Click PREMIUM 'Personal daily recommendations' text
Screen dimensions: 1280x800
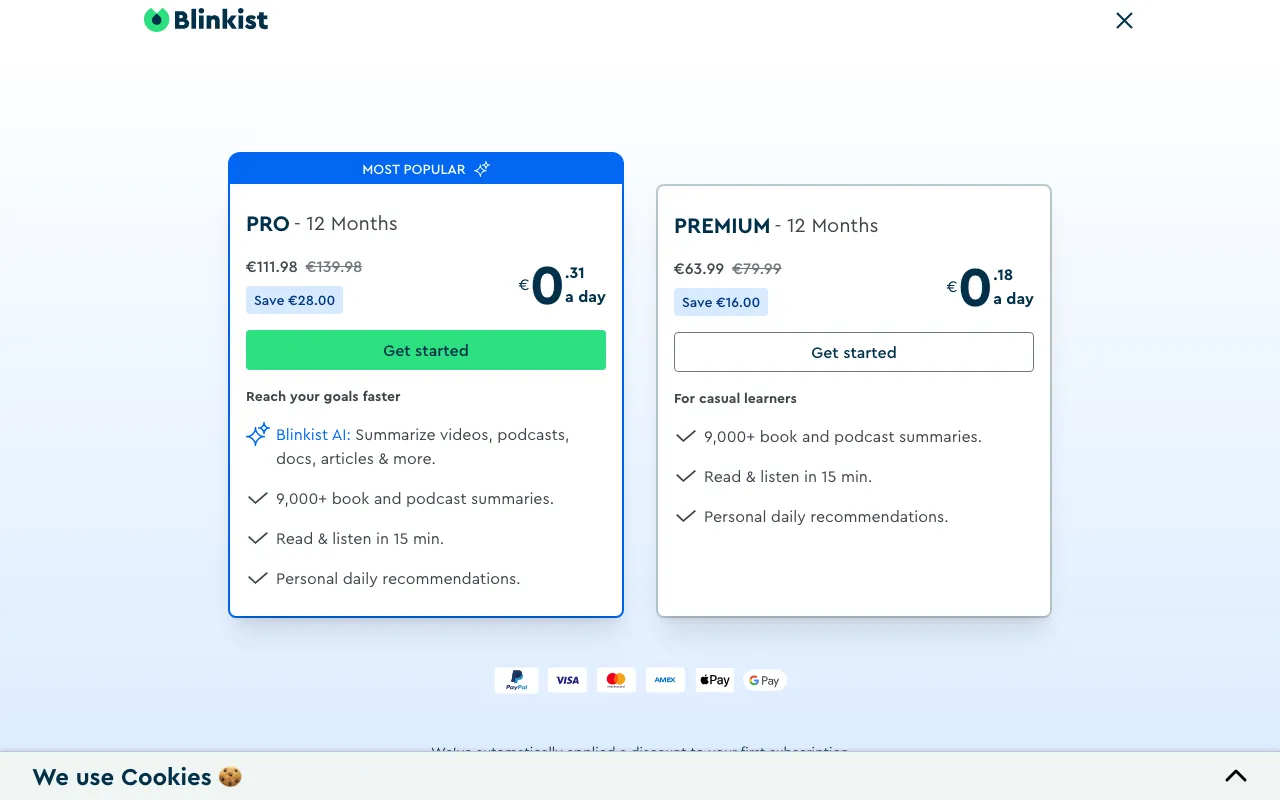[x=826, y=517]
